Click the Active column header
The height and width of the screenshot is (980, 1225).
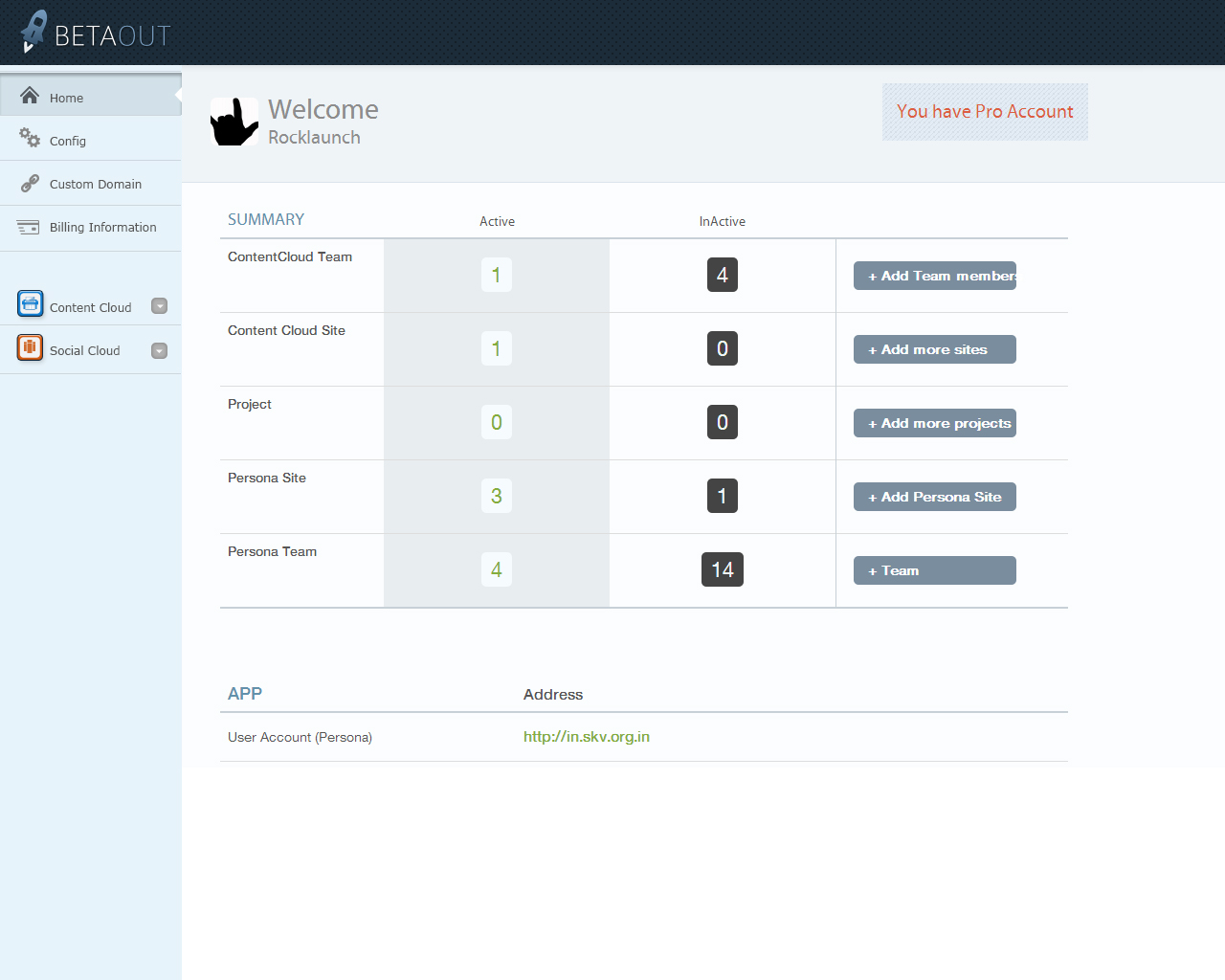(498, 221)
